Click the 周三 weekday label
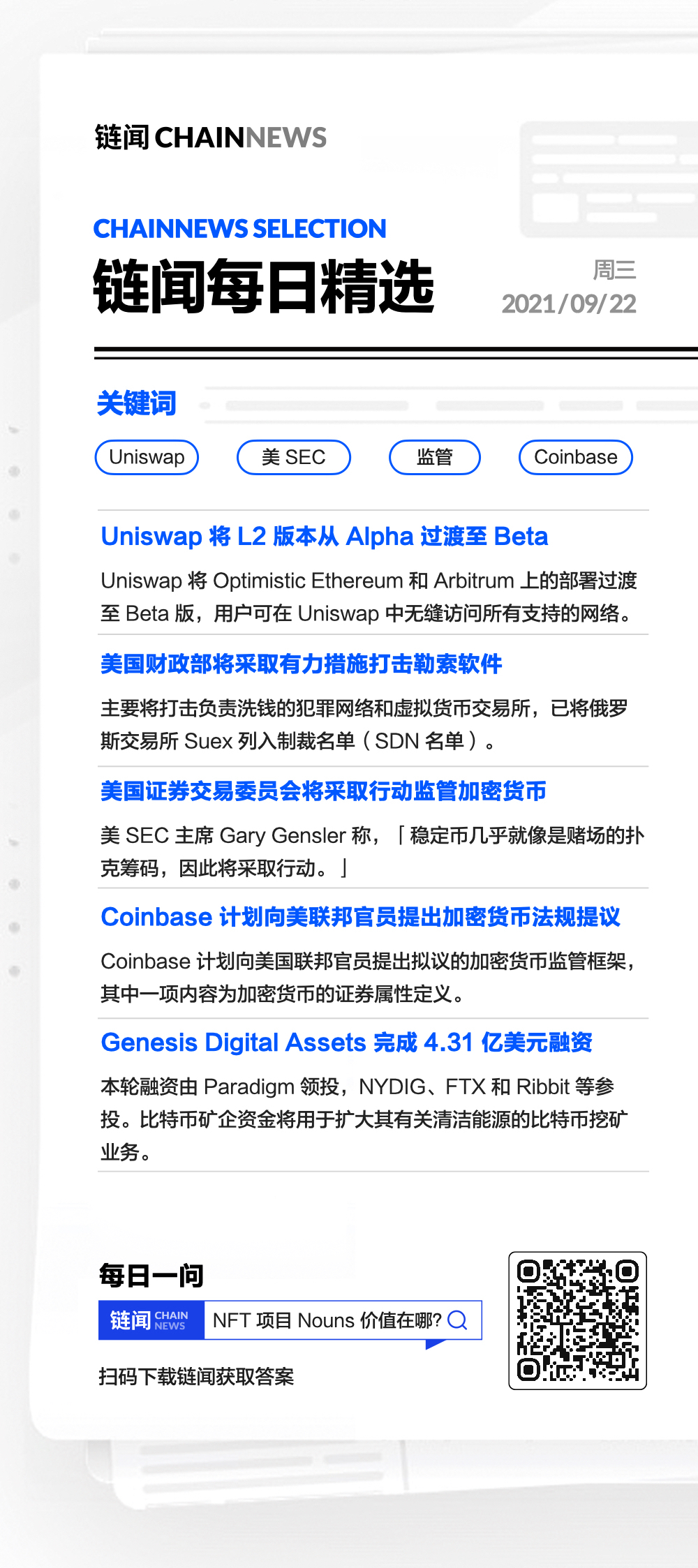Image resolution: width=698 pixels, height=1568 pixels. point(614,270)
